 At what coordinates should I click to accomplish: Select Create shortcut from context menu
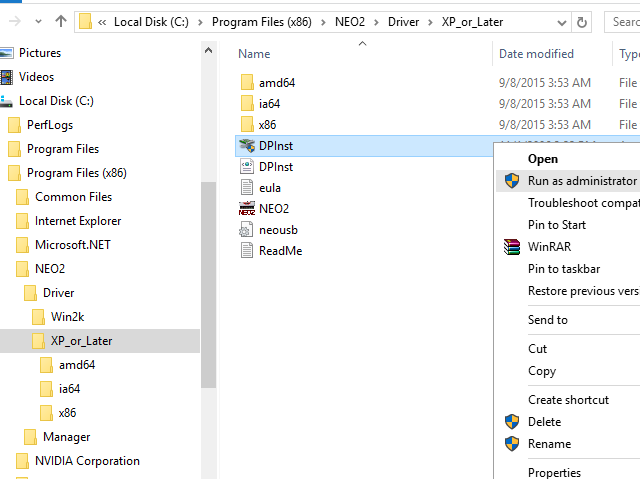(x=568, y=400)
